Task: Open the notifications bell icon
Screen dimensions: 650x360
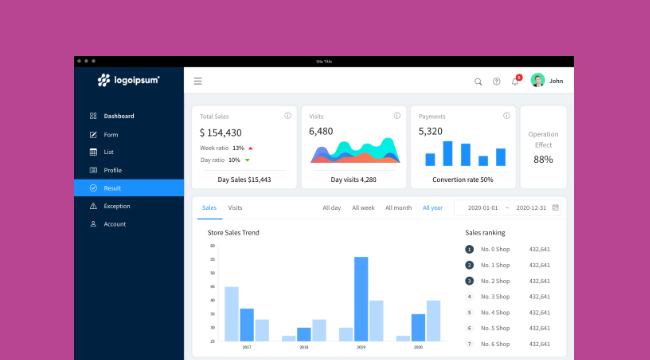Action: coord(515,81)
